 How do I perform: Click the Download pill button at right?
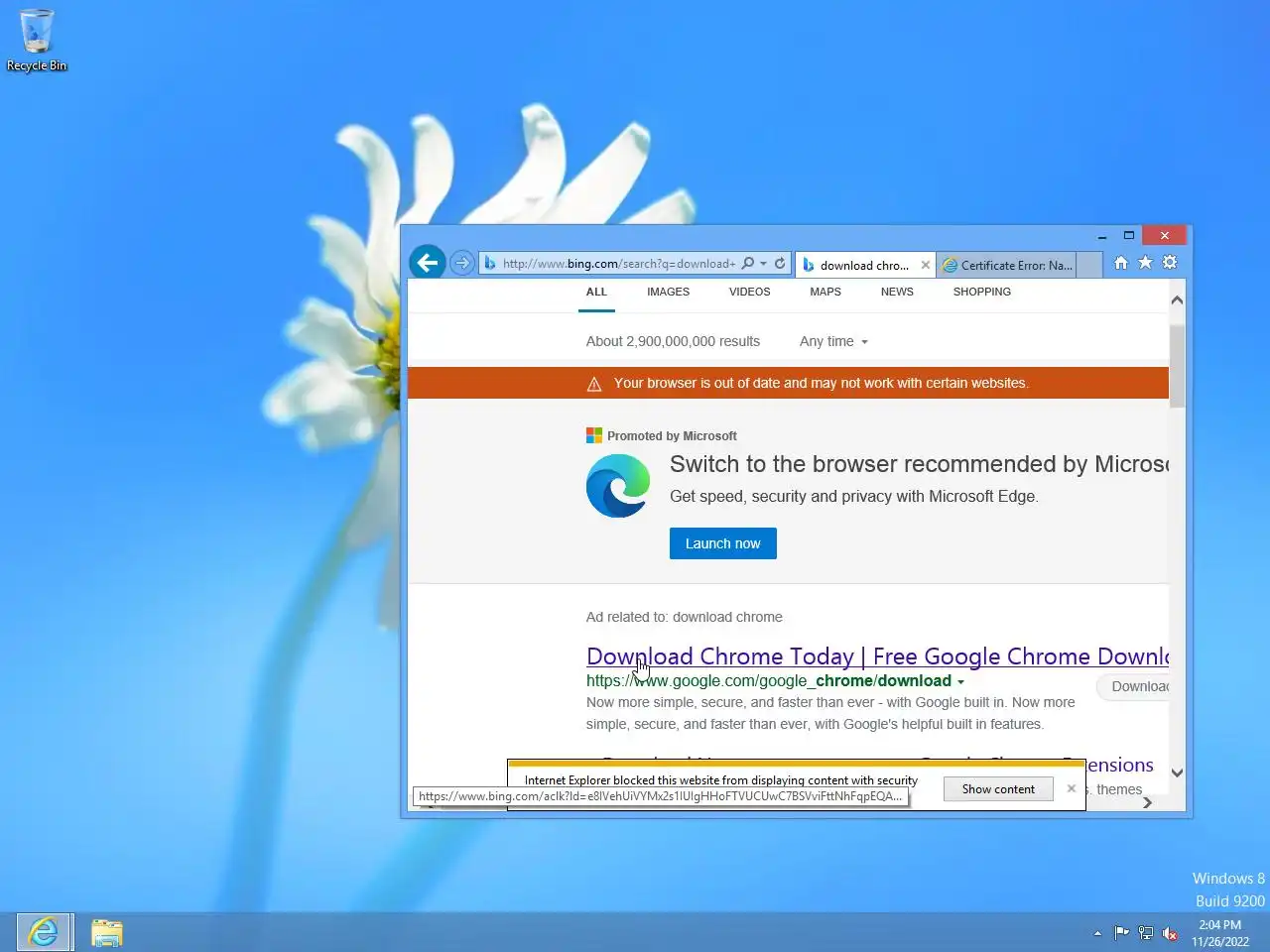1133,686
